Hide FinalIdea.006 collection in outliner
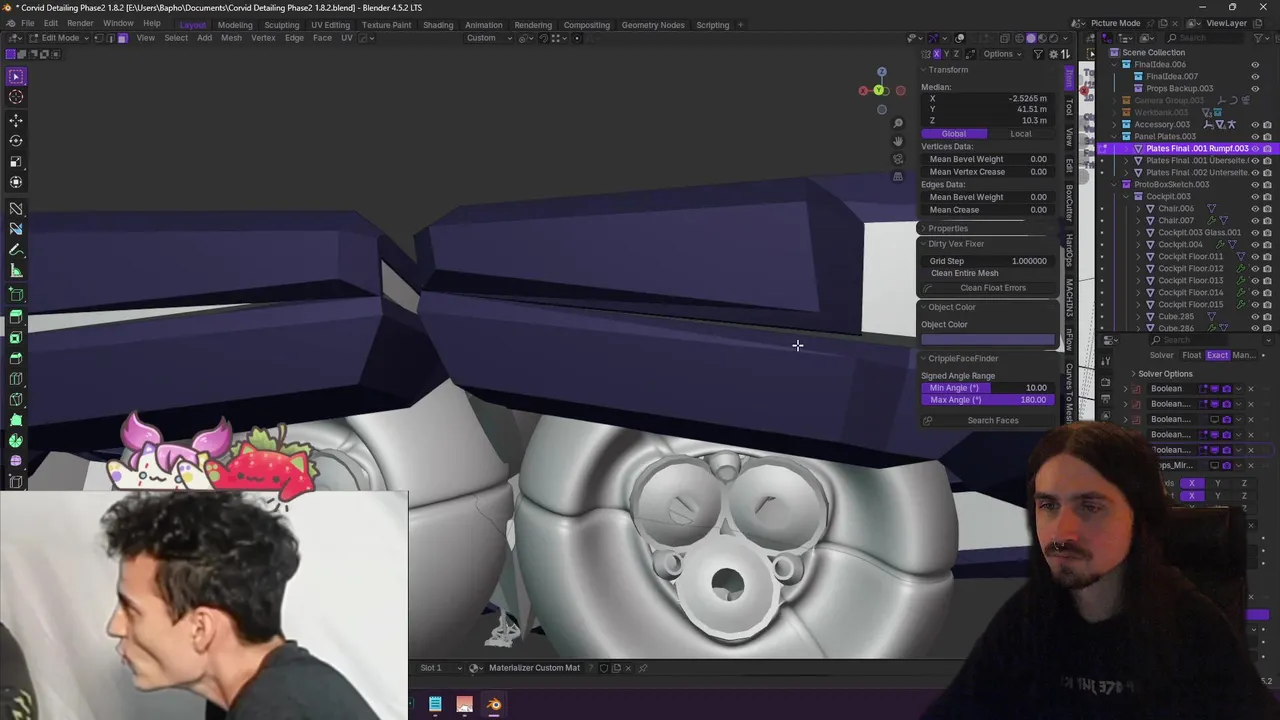 (x=1255, y=64)
